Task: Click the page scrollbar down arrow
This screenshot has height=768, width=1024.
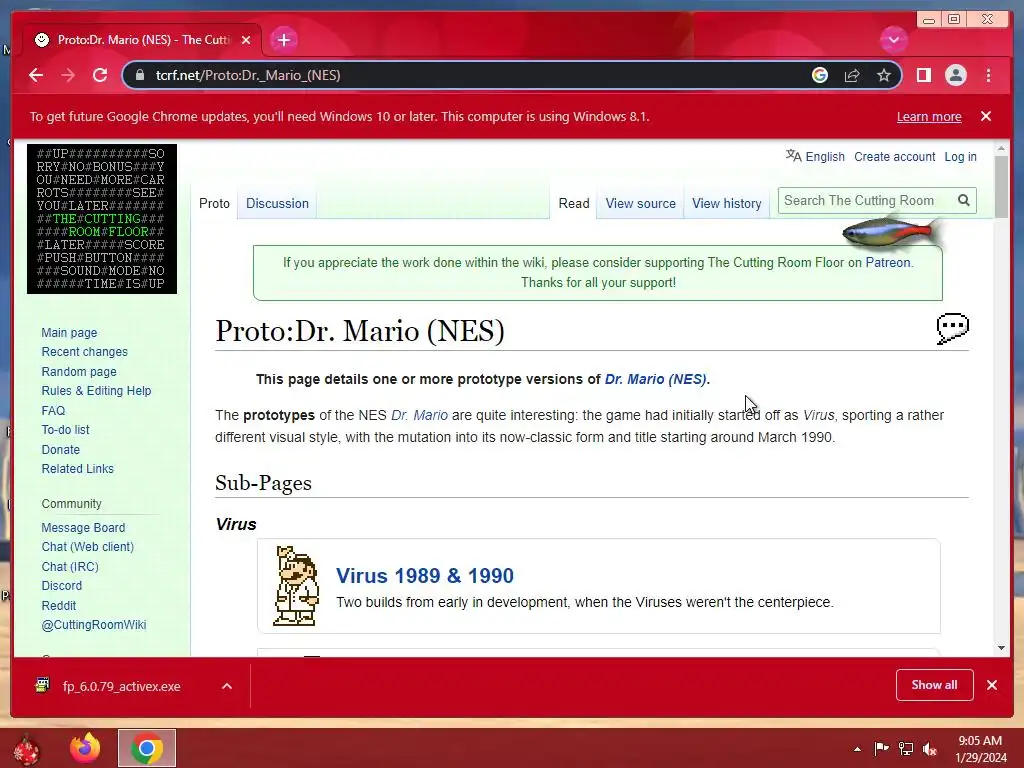Action: pyautogui.click(x=1001, y=648)
